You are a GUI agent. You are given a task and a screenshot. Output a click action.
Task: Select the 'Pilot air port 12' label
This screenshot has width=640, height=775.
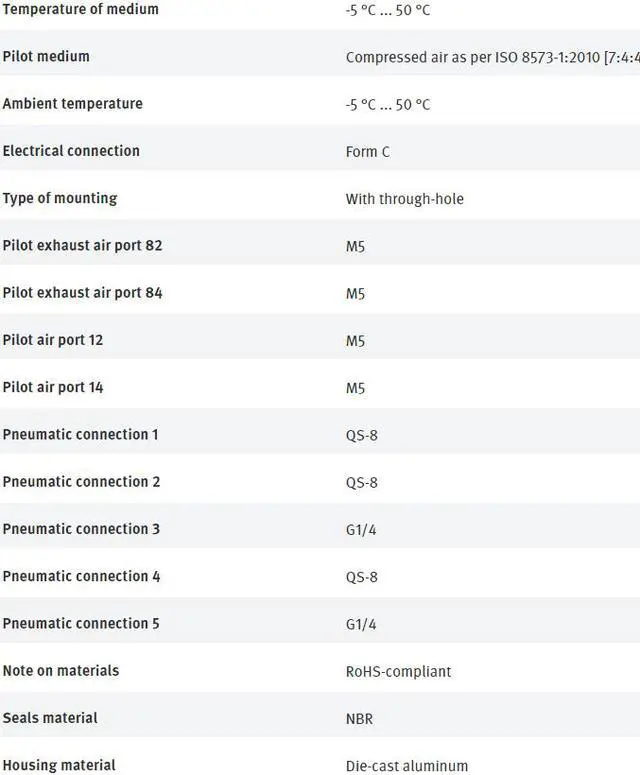click(x=53, y=340)
